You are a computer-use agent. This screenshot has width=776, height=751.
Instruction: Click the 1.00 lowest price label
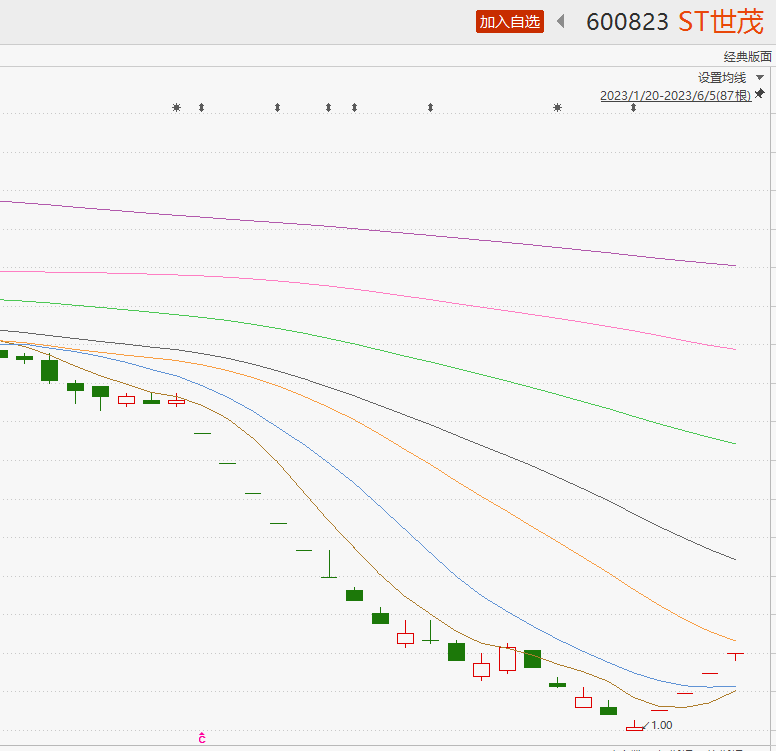pyautogui.click(x=661, y=725)
